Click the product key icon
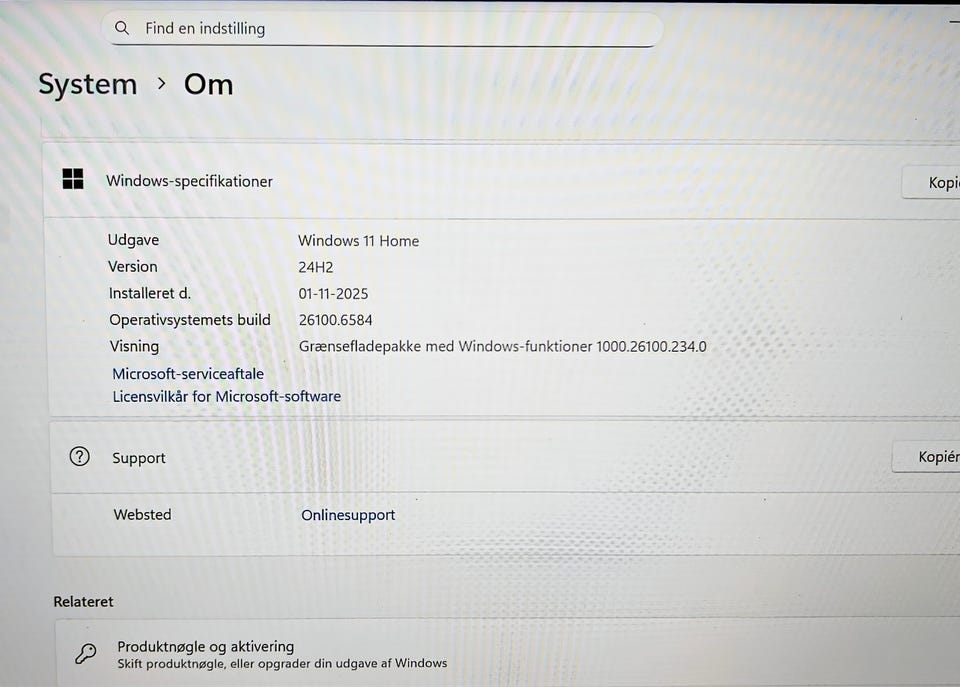This screenshot has width=960, height=687. (86, 653)
